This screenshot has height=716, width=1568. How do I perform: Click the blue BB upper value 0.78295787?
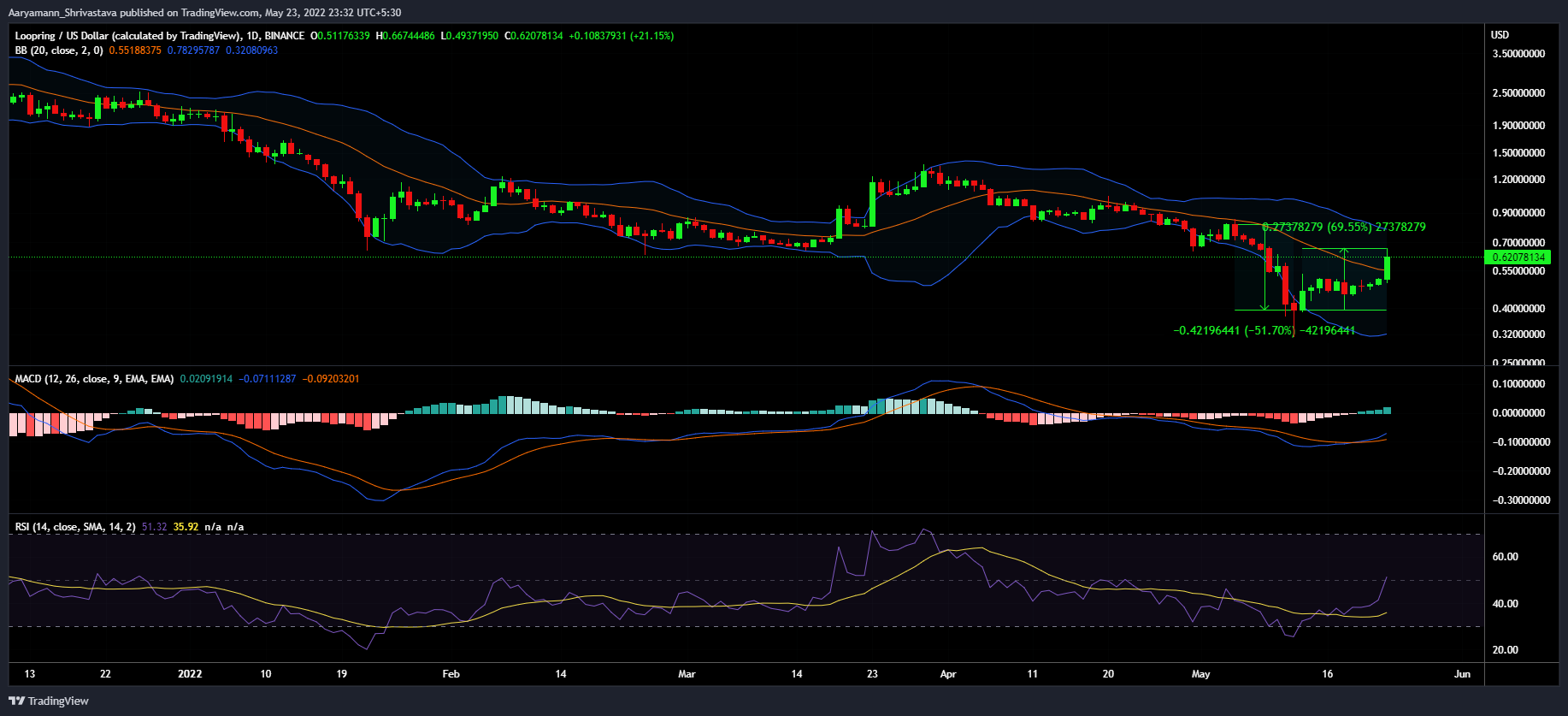(193, 50)
